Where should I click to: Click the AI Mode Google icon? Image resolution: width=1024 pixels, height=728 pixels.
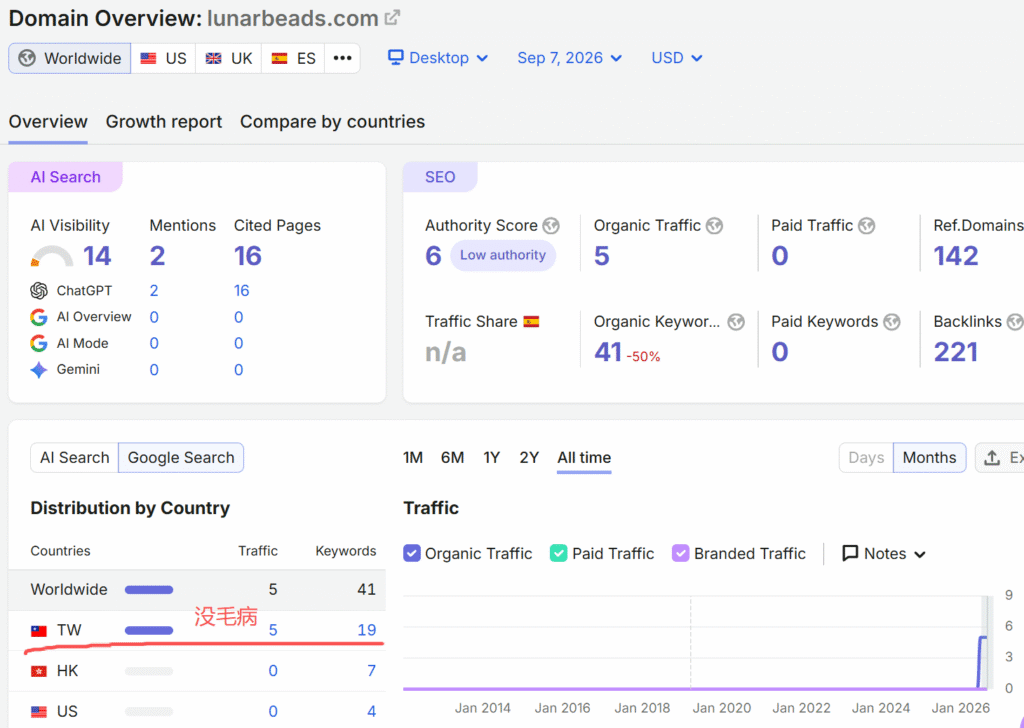[39, 343]
